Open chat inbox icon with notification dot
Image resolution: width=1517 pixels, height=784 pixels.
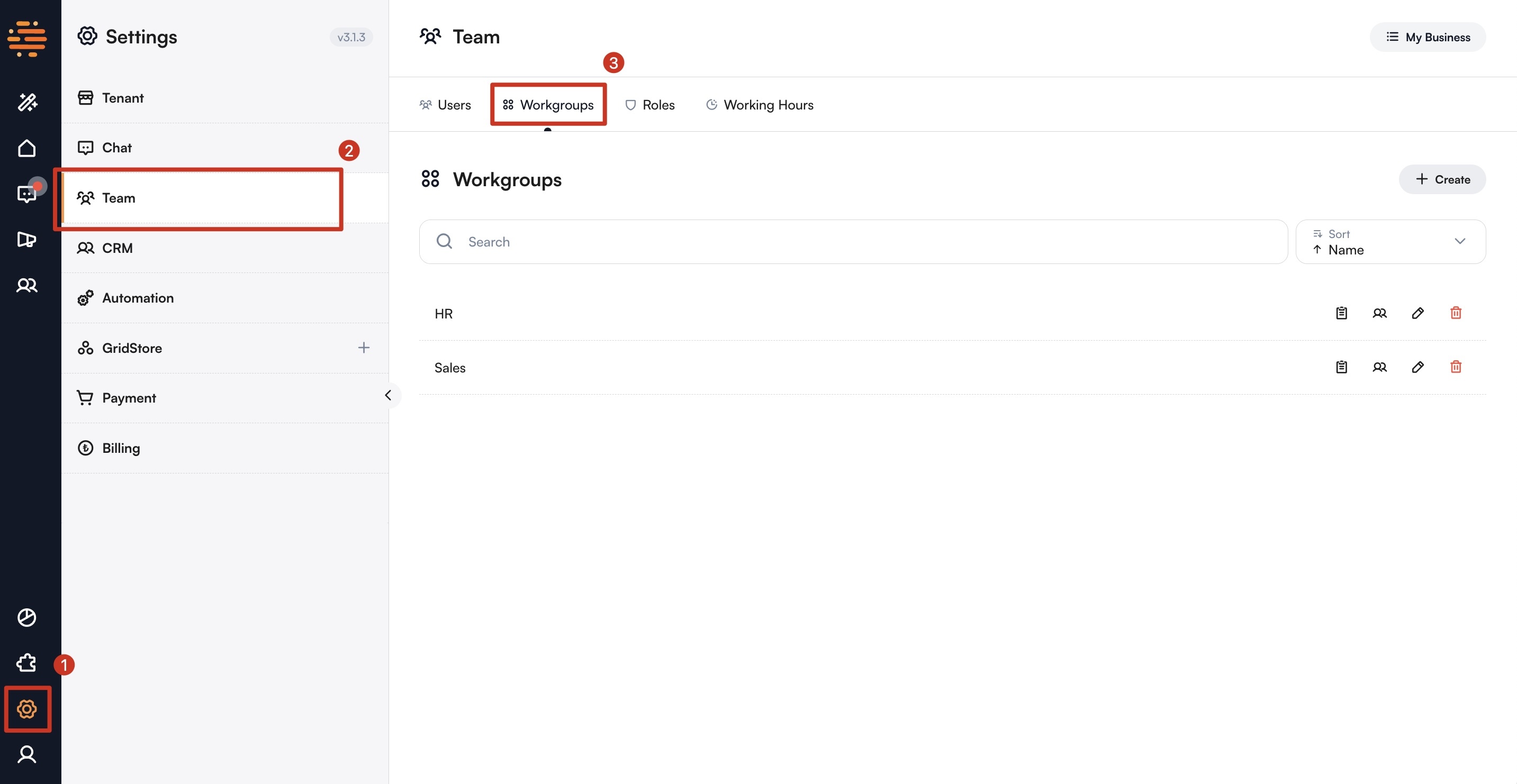[x=27, y=194]
